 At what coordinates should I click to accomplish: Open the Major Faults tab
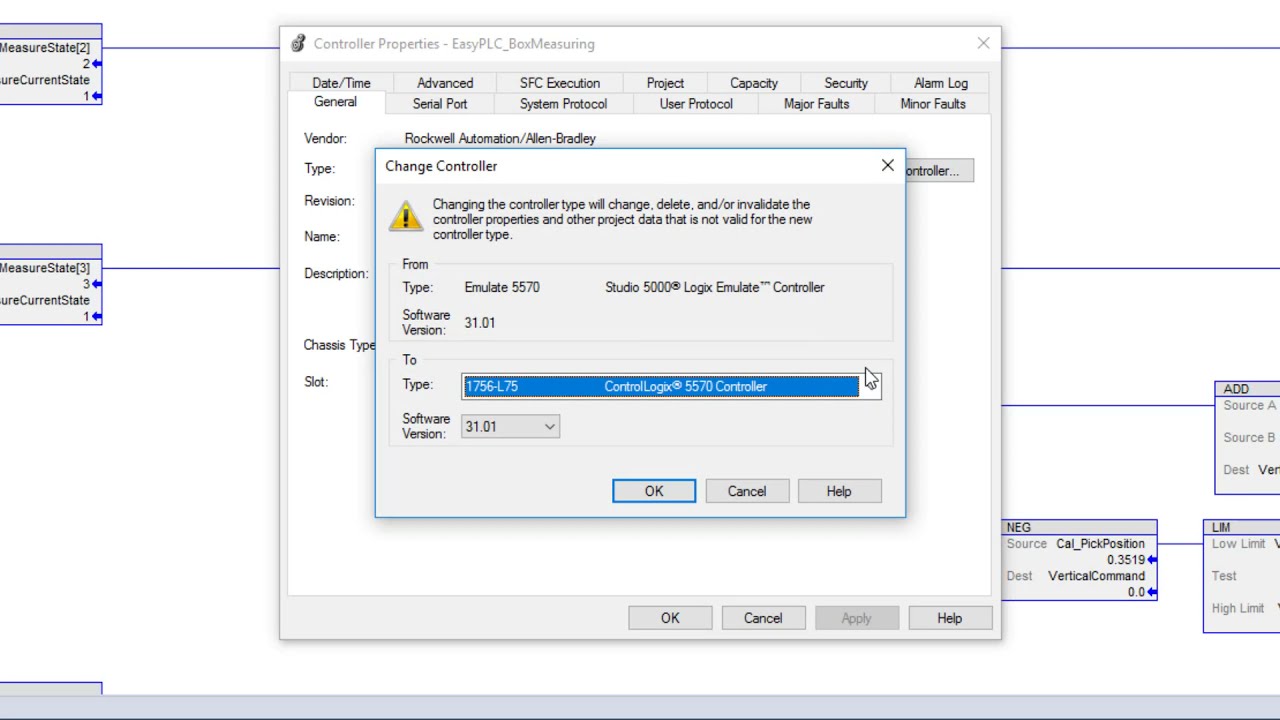pos(817,104)
